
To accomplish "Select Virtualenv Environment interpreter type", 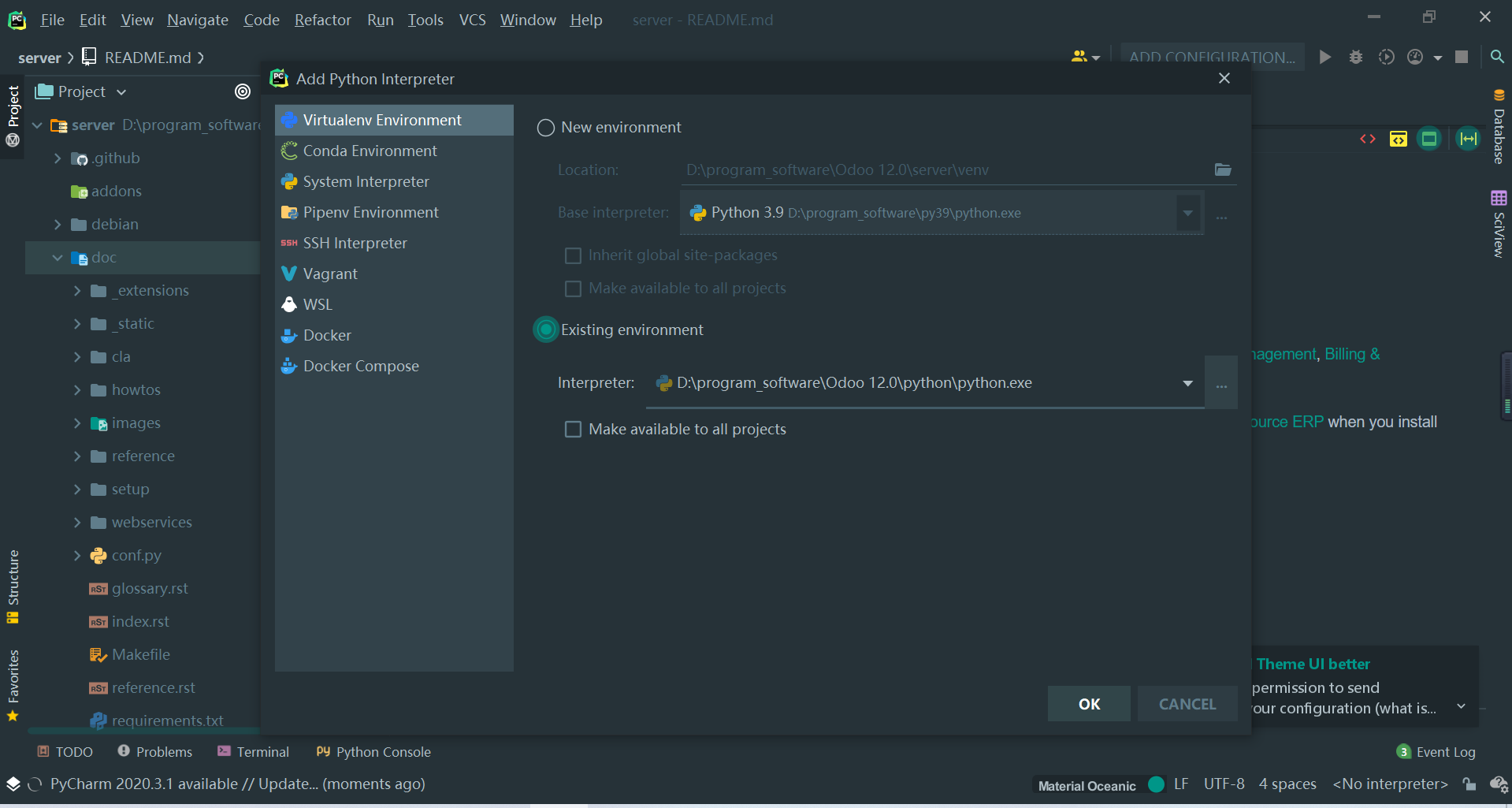I will tap(394, 120).
